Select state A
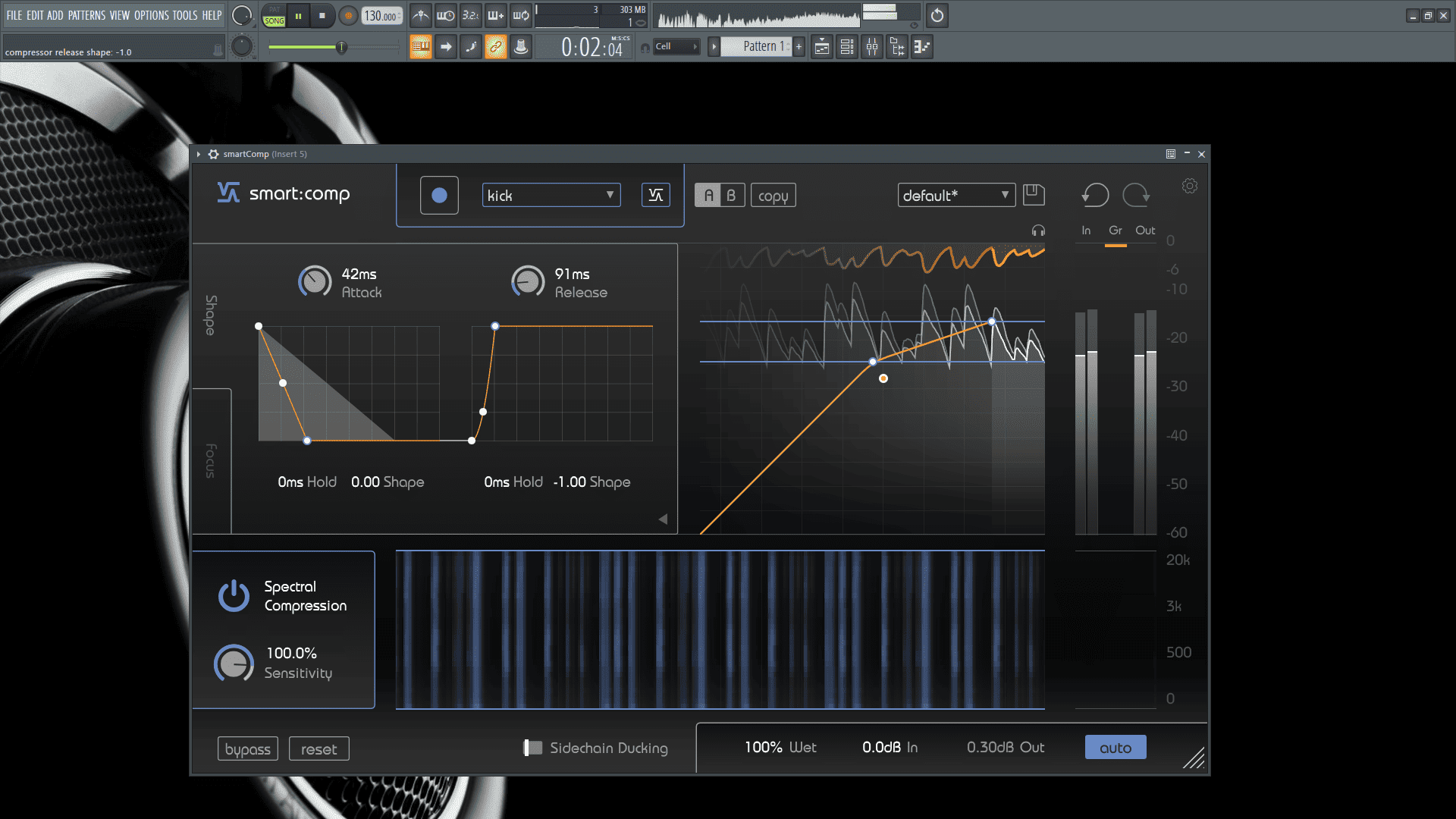Image resolution: width=1456 pixels, height=819 pixels. (x=708, y=195)
